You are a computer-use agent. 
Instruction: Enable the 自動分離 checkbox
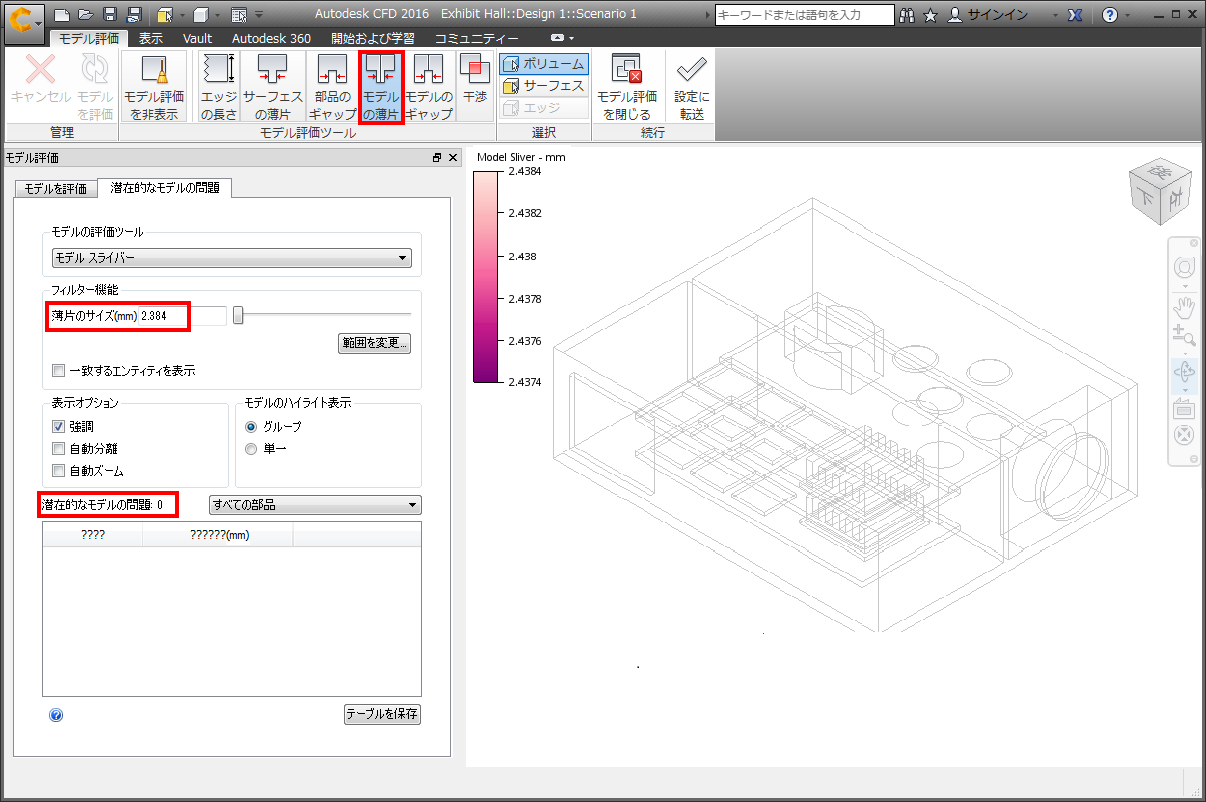(x=58, y=449)
